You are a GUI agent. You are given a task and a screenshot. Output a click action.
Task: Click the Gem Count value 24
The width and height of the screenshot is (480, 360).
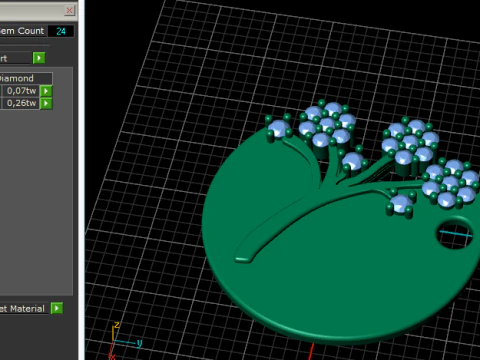[x=61, y=31]
